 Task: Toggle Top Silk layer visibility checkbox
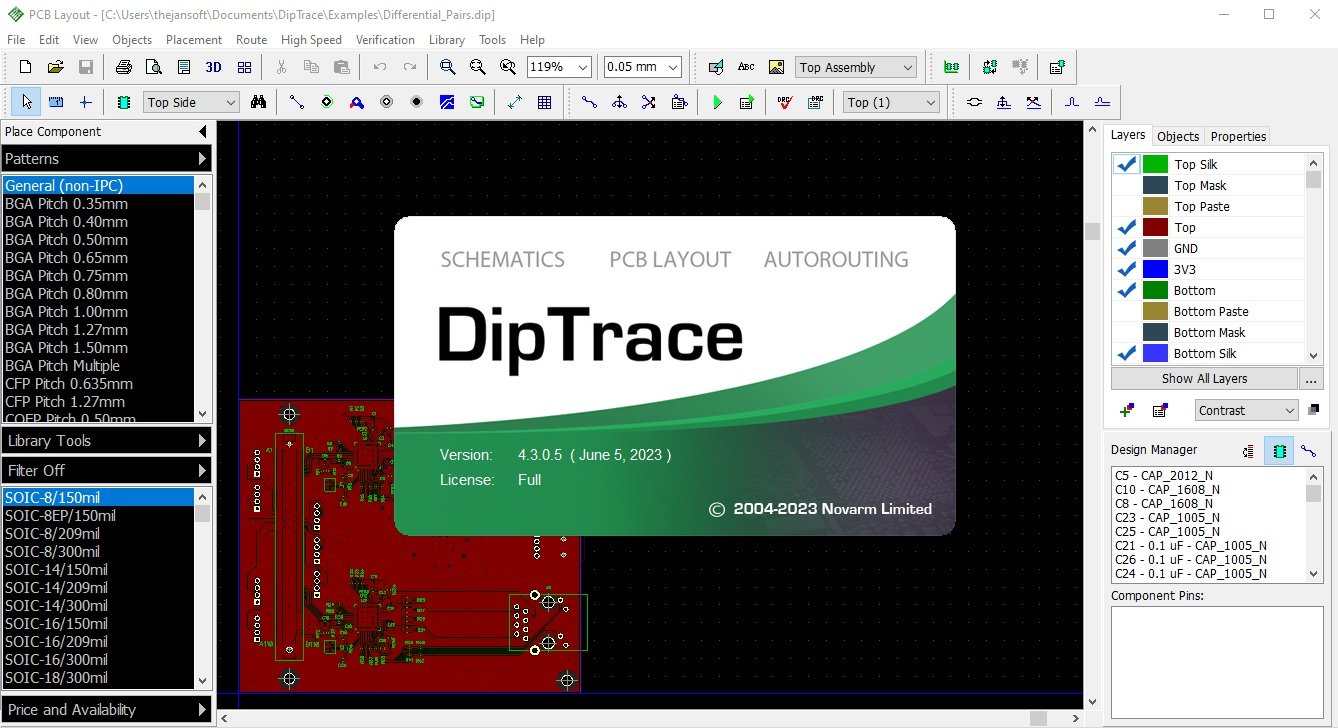pyautogui.click(x=1126, y=164)
